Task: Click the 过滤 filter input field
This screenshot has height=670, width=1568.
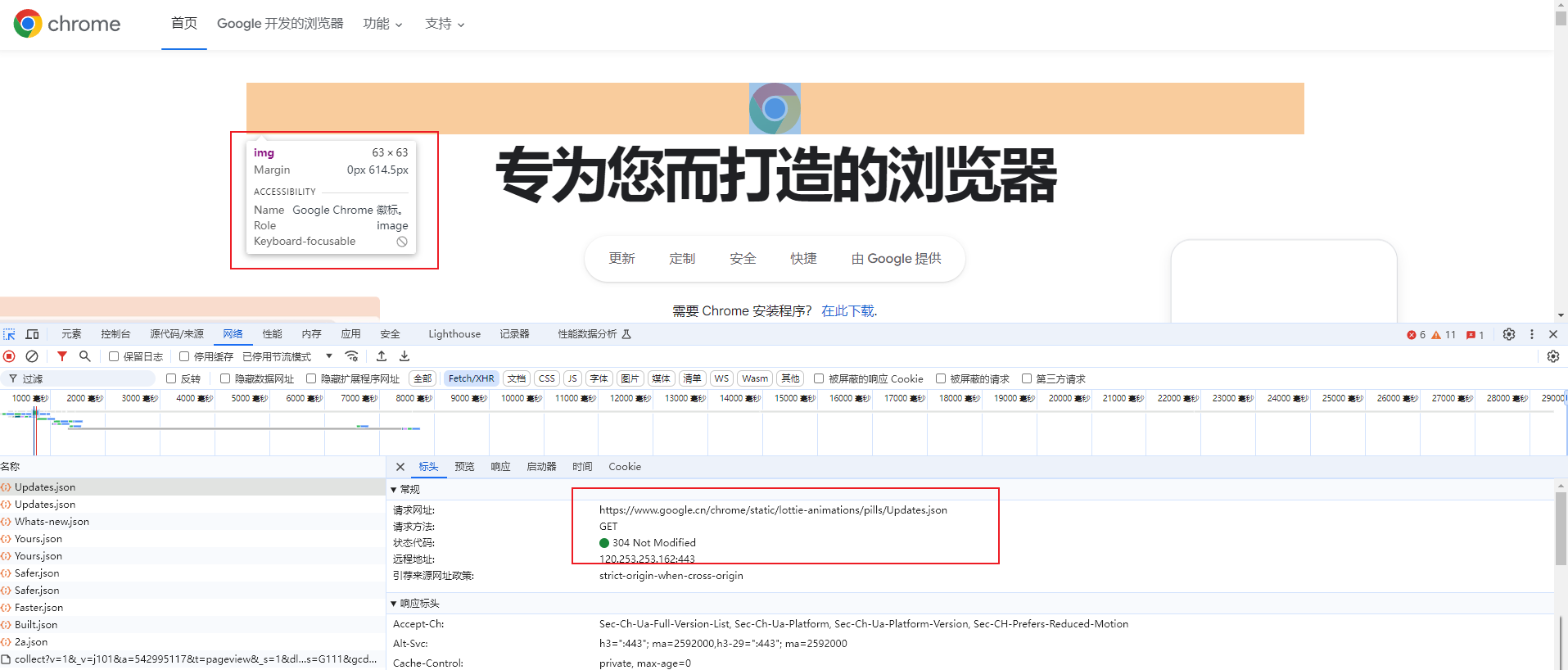Action: click(79, 378)
